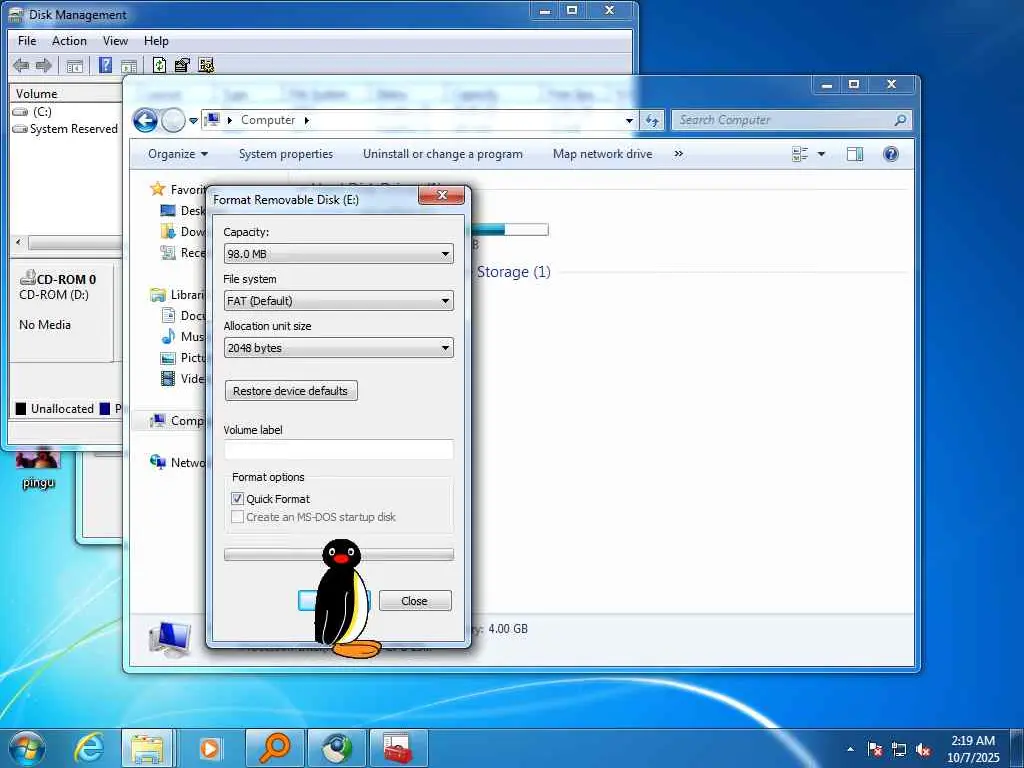Click Restore device defaults button
The height and width of the screenshot is (768, 1024).
point(291,391)
